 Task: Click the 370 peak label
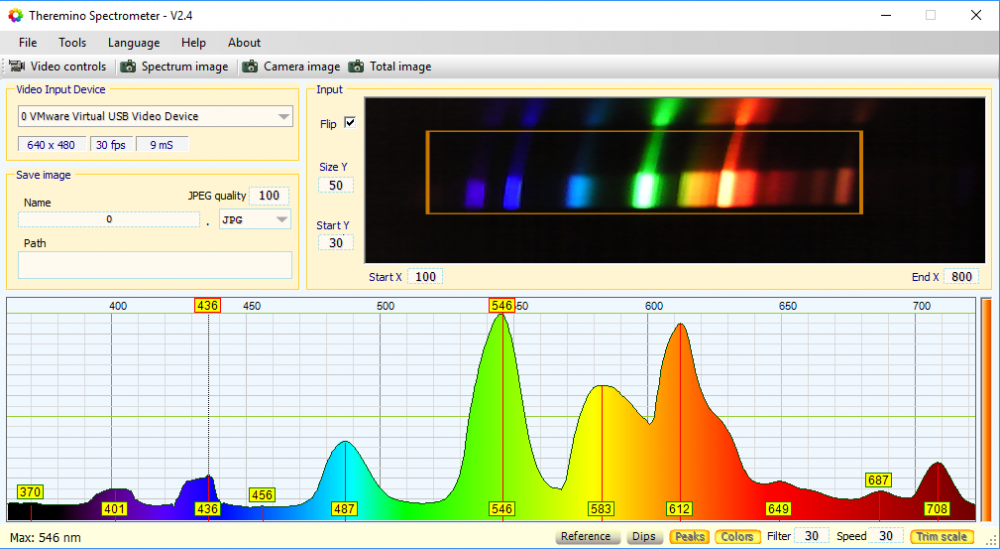coord(30,492)
